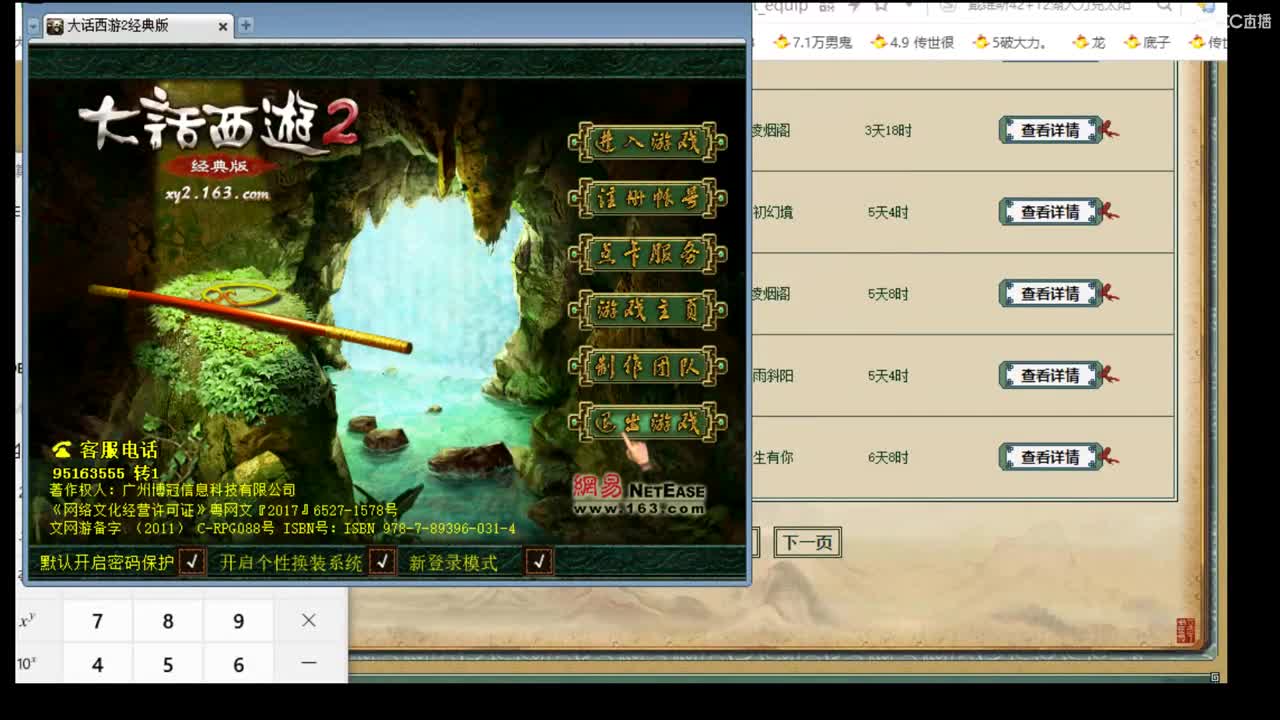The image size is (1280, 720).
Task: Click calculator key 4
Action: 97,664
